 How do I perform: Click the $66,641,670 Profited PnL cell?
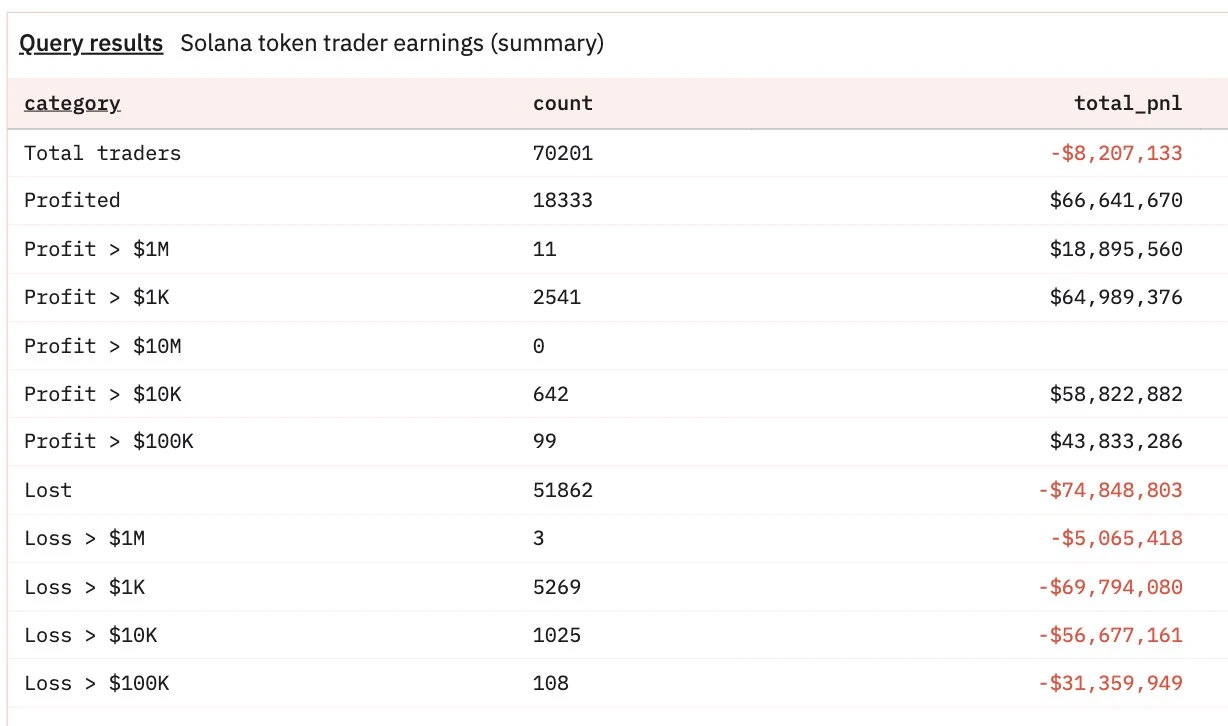click(1116, 200)
